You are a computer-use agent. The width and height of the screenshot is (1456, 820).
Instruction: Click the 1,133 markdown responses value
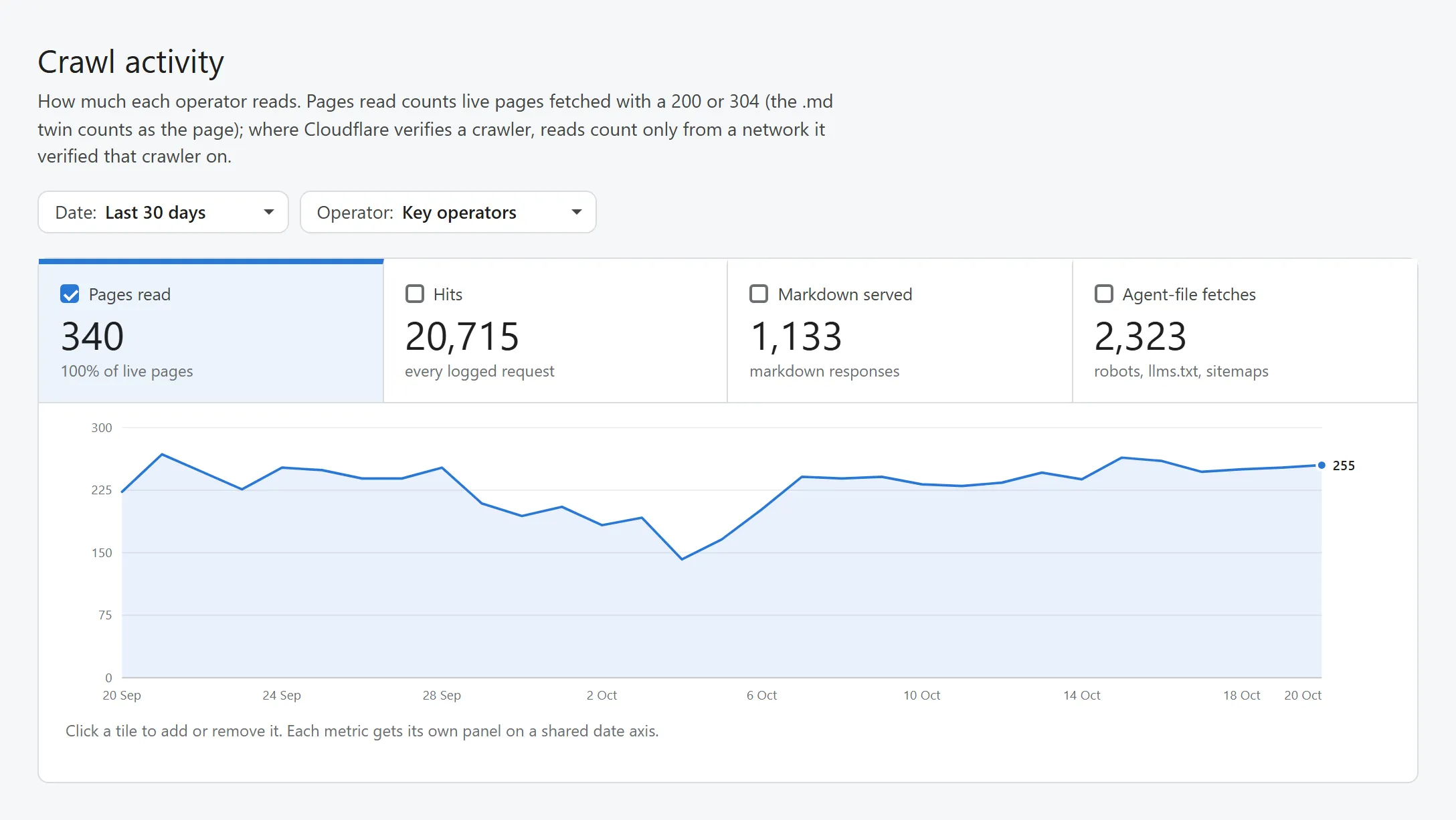pyautogui.click(x=796, y=336)
